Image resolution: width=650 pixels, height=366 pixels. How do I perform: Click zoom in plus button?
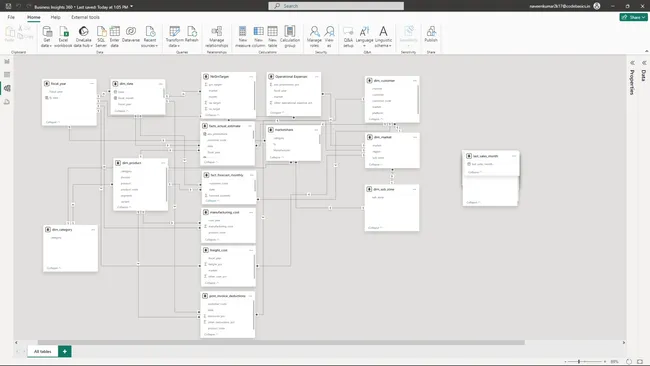tap(605, 361)
